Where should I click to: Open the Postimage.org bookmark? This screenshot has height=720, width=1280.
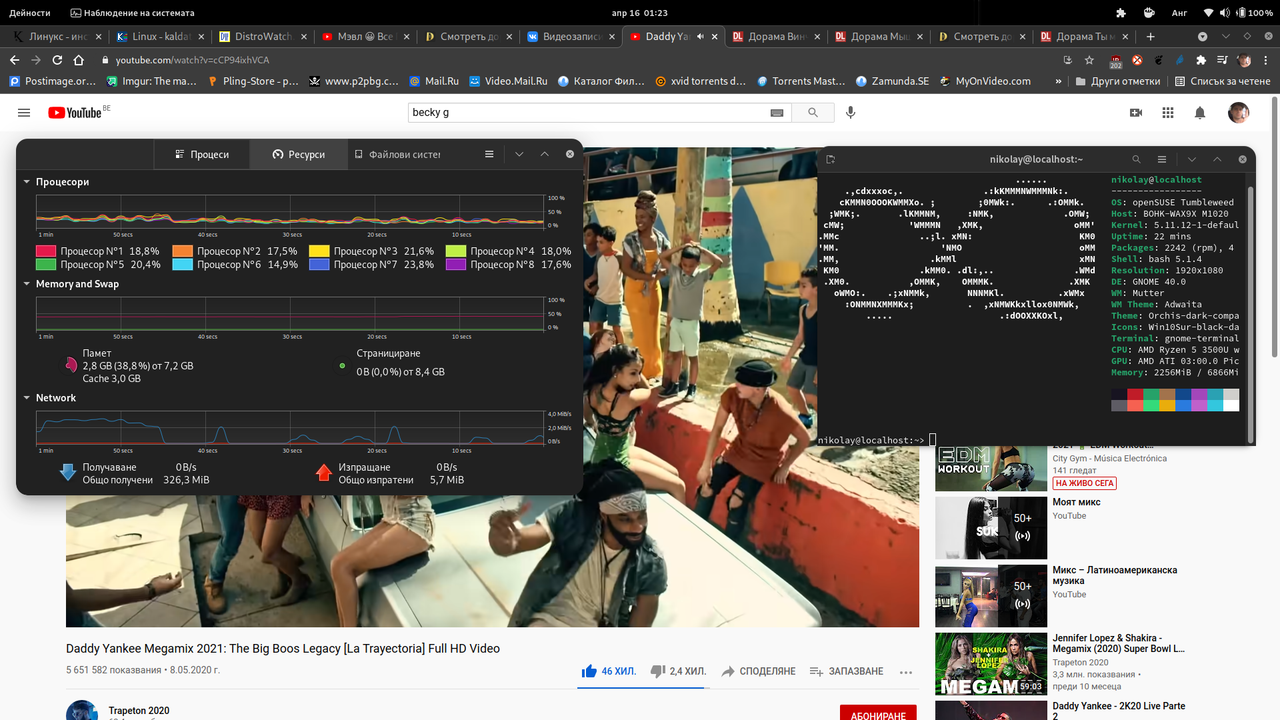(53, 81)
